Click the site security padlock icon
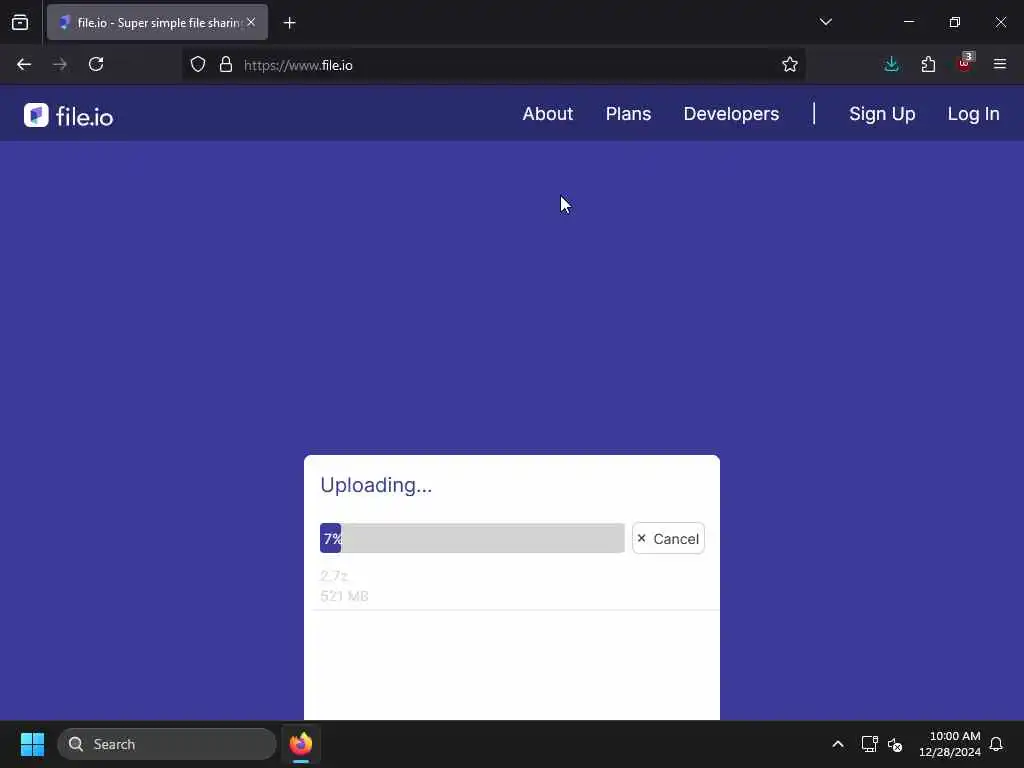 point(226,65)
